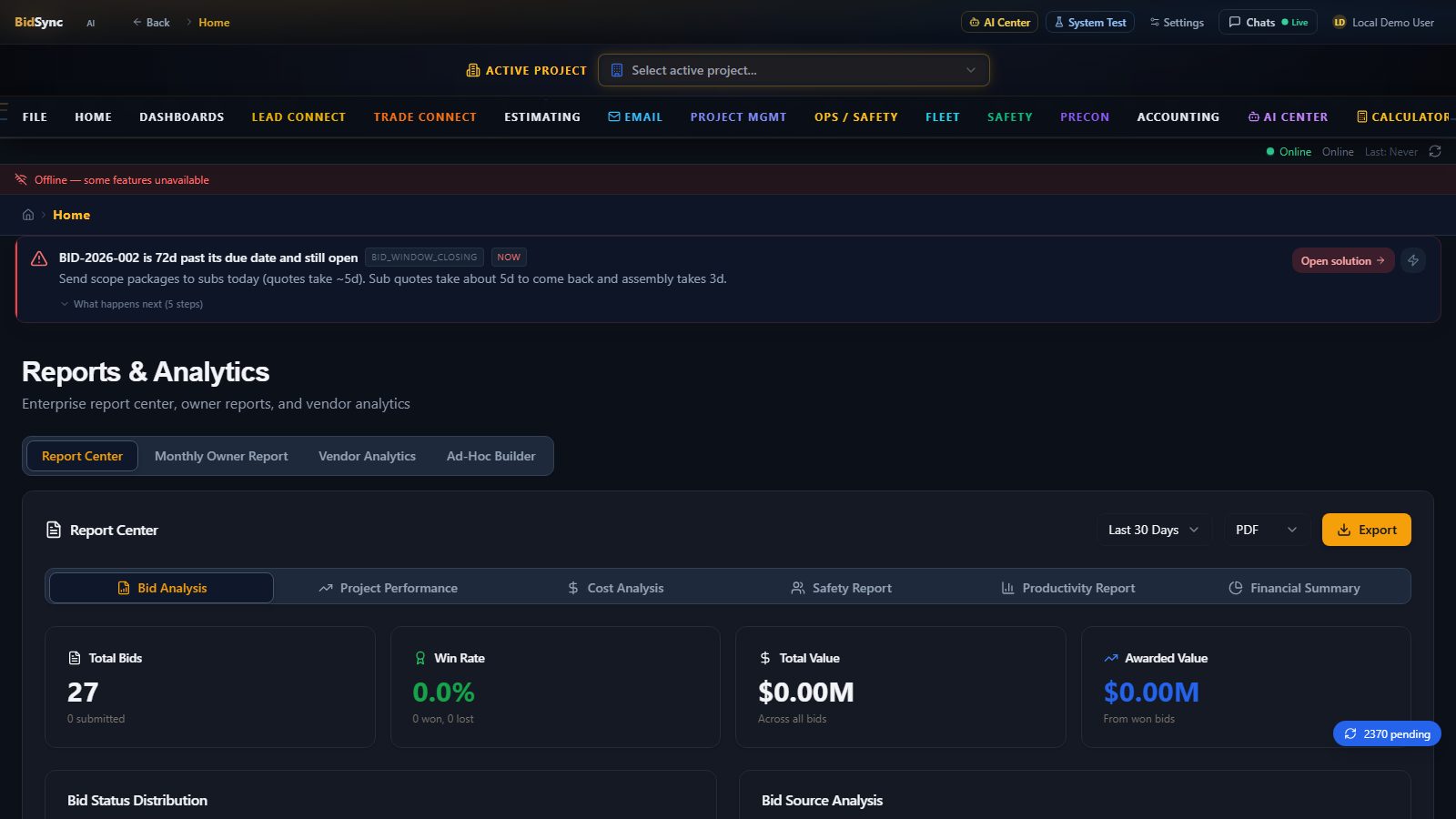Open the PDF format dropdown
The height and width of the screenshot is (819, 1456).
tap(1266, 530)
